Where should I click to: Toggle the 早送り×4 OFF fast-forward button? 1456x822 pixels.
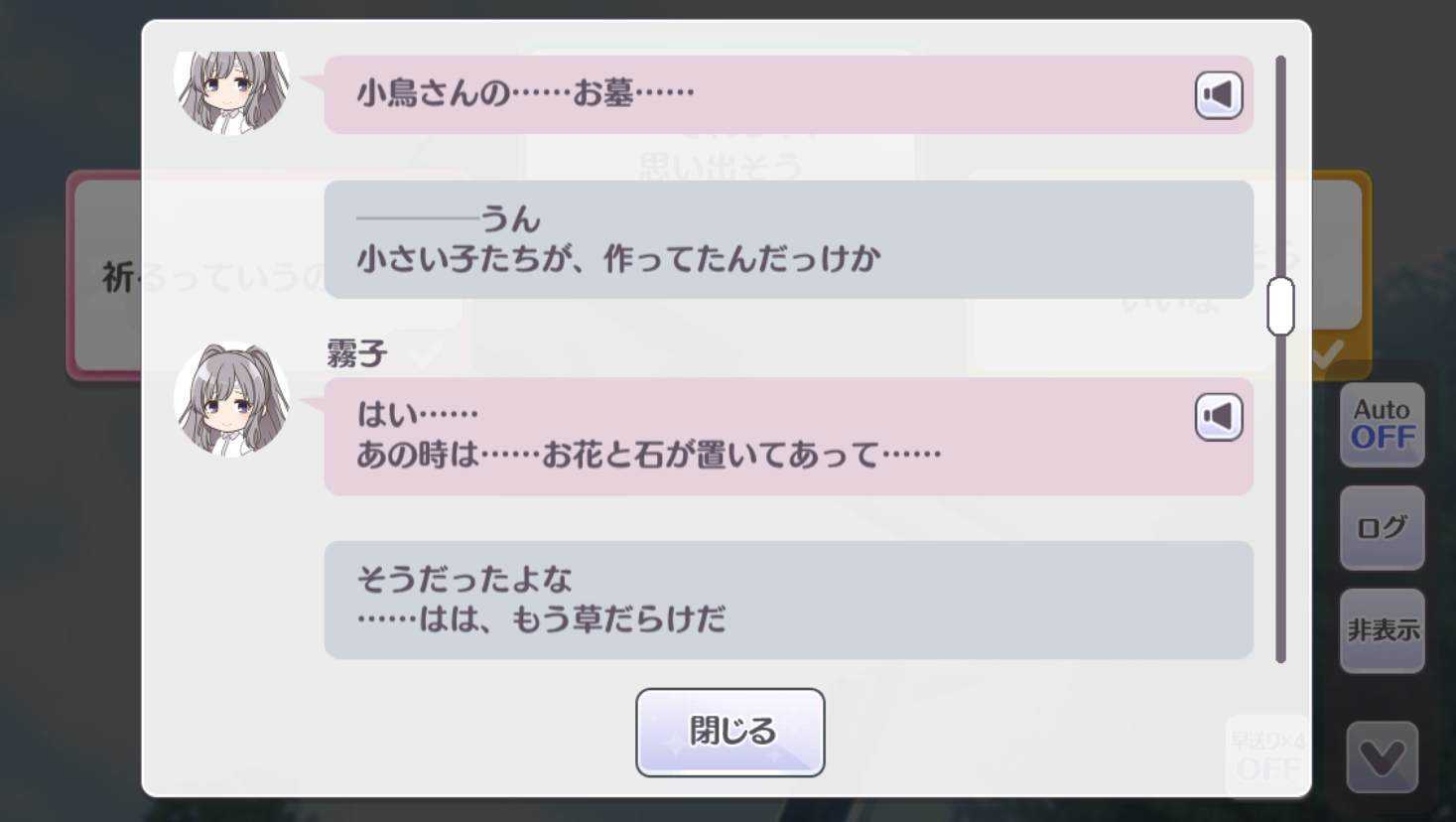(1266, 755)
